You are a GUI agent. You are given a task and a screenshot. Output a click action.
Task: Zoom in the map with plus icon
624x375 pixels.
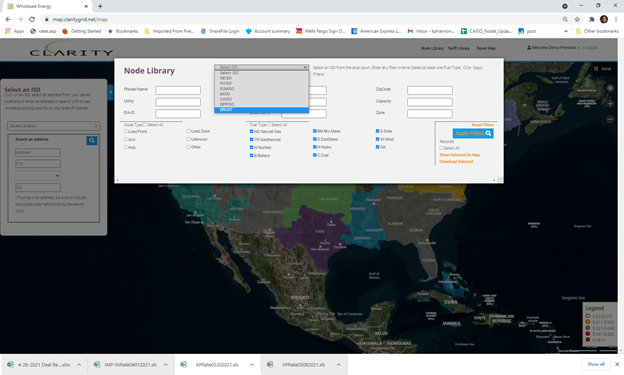coord(610,104)
